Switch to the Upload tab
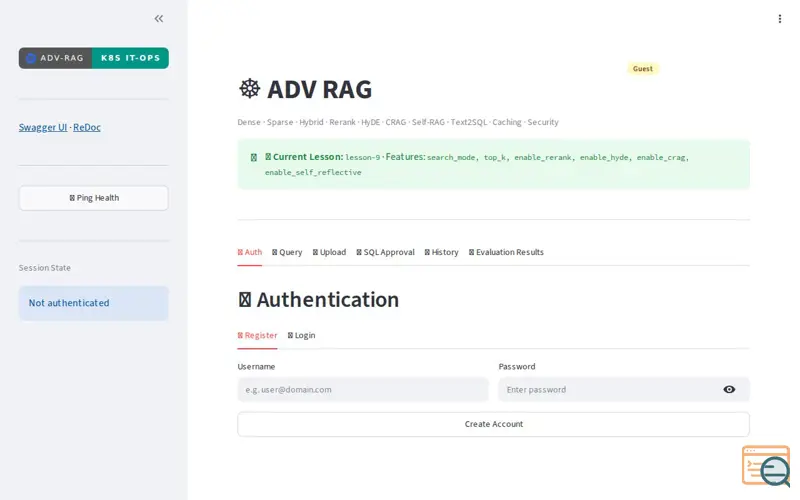The image size is (800, 500). 329,252
